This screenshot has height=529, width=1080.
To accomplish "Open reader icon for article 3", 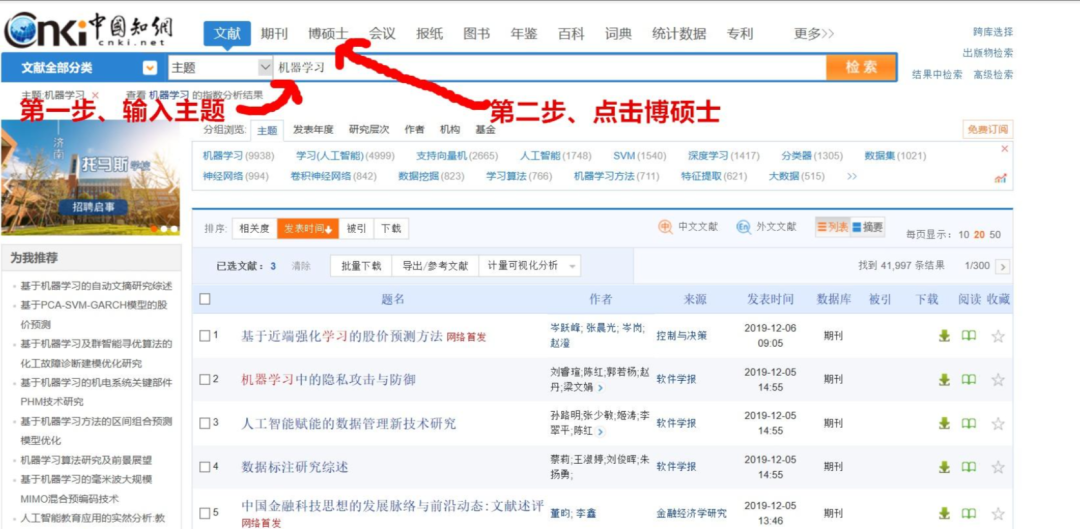I will click(x=969, y=423).
